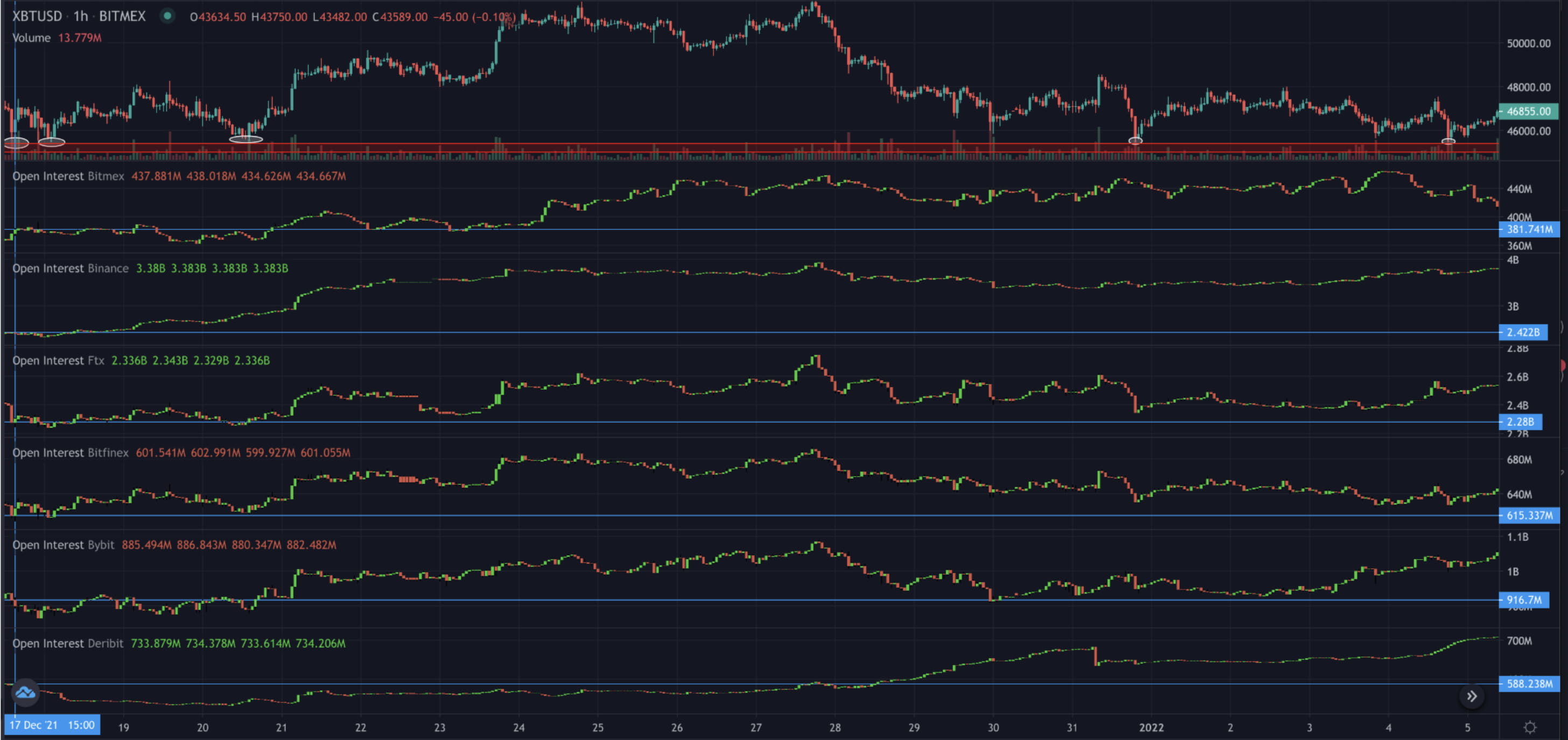This screenshot has height=740, width=1568.
Task: Click the 381.741M blue horizontal line label
Action: pos(1529,229)
